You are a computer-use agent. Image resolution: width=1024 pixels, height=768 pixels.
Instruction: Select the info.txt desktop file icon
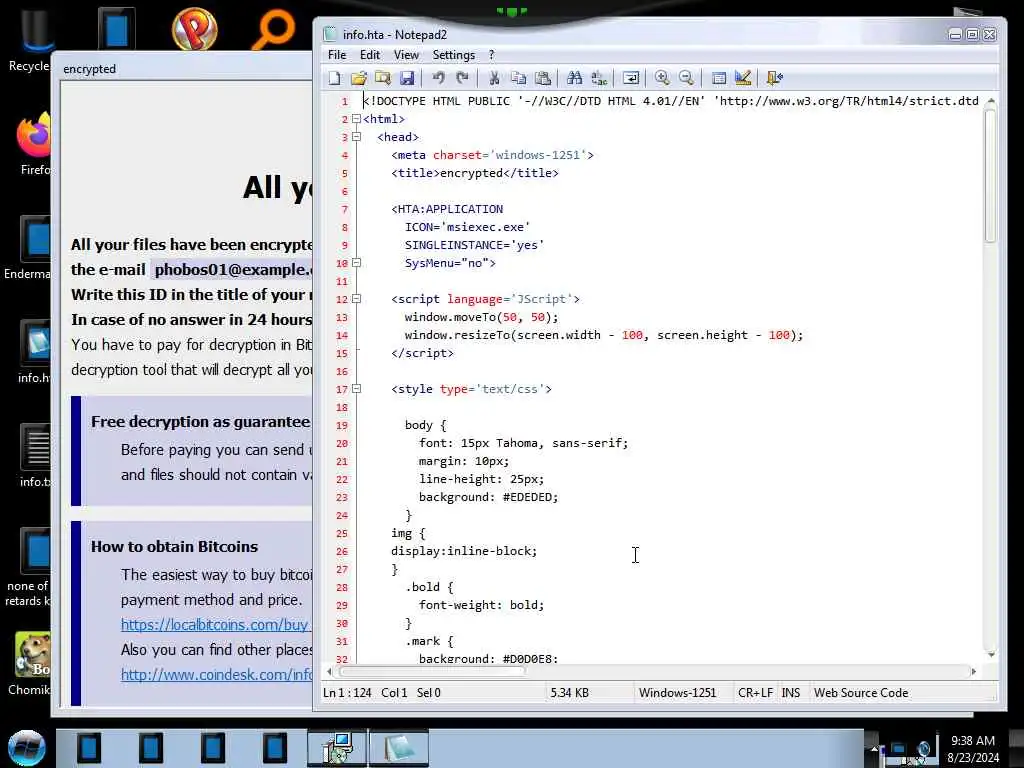pos(35,455)
